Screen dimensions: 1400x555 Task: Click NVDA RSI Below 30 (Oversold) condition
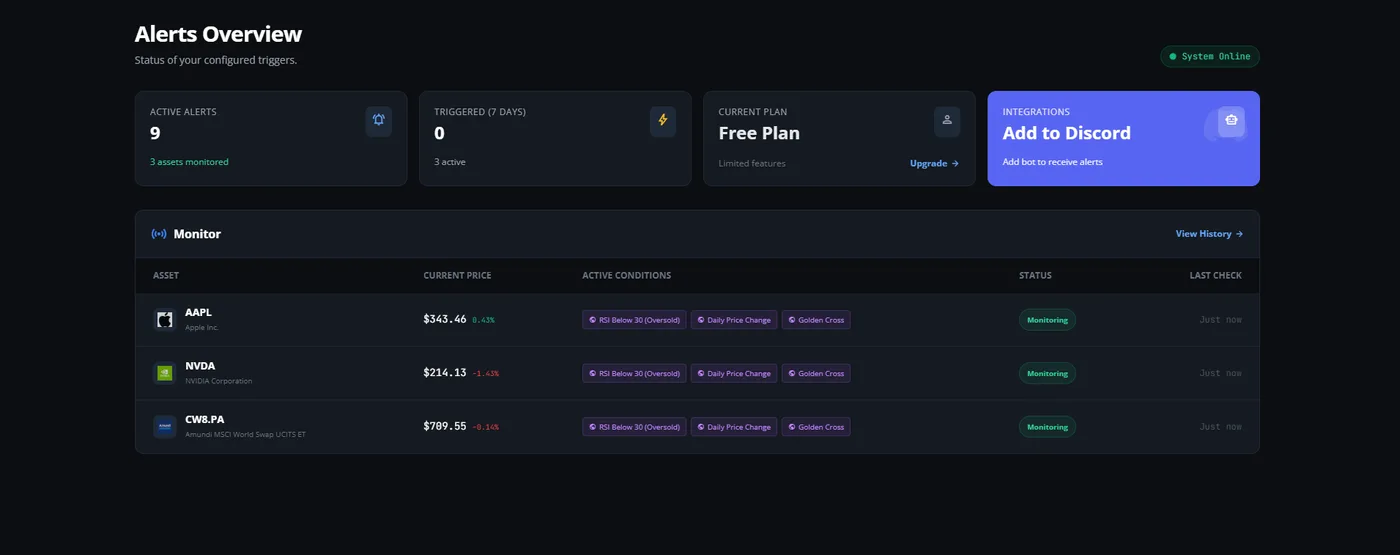[x=634, y=373]
